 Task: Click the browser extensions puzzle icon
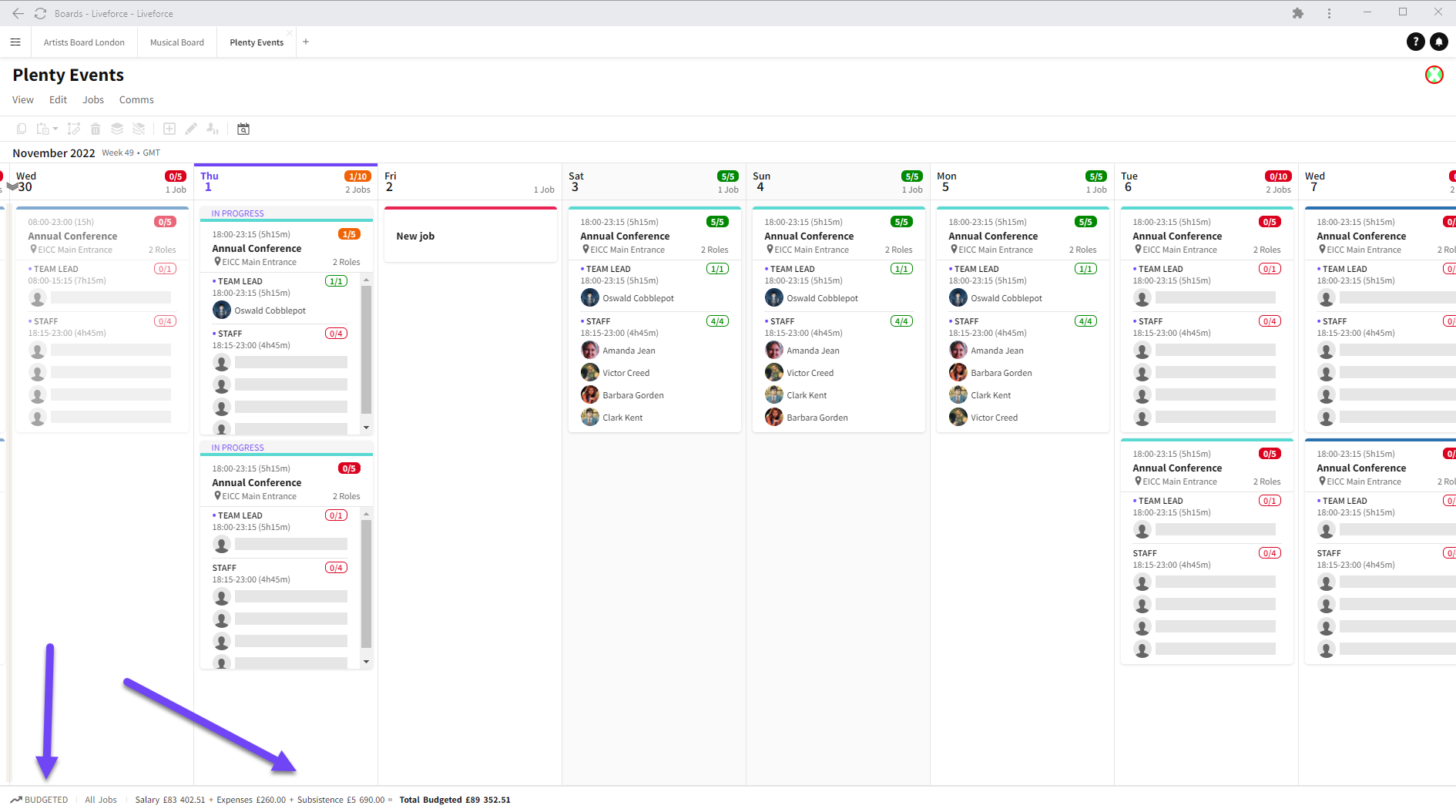click(1298, 13)
